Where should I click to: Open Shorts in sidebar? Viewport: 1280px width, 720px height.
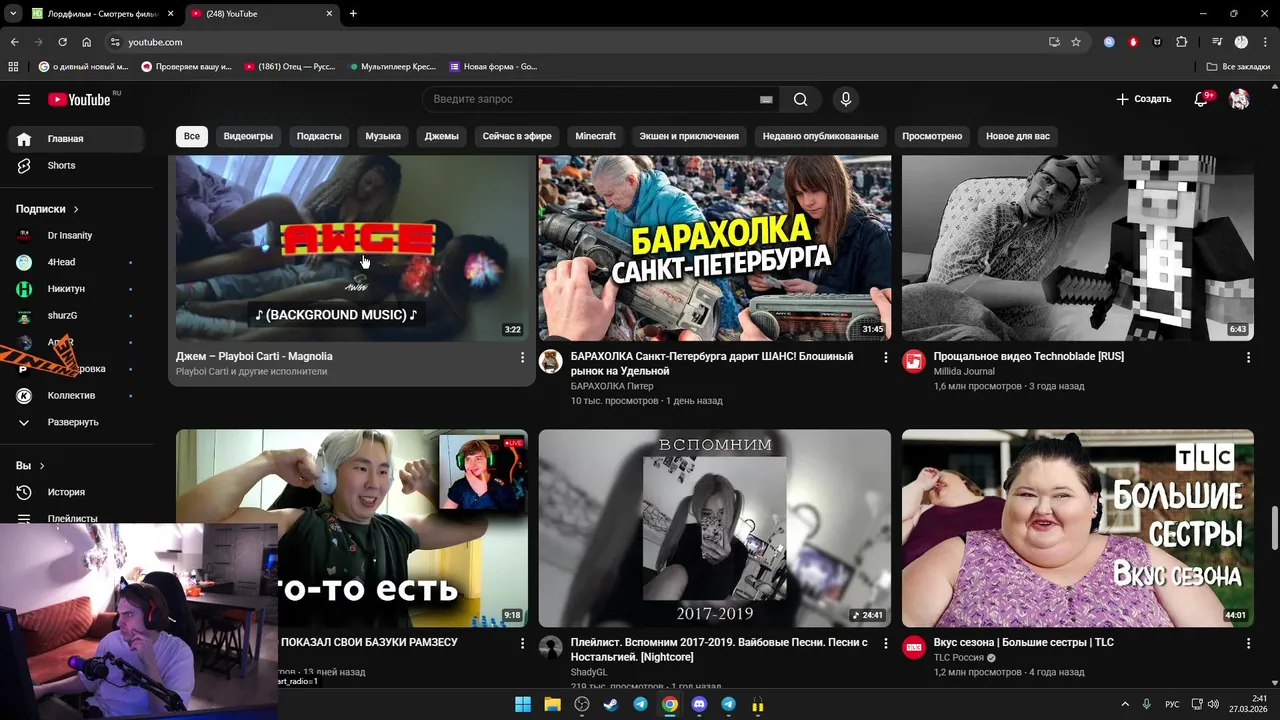tap(76, 165)
